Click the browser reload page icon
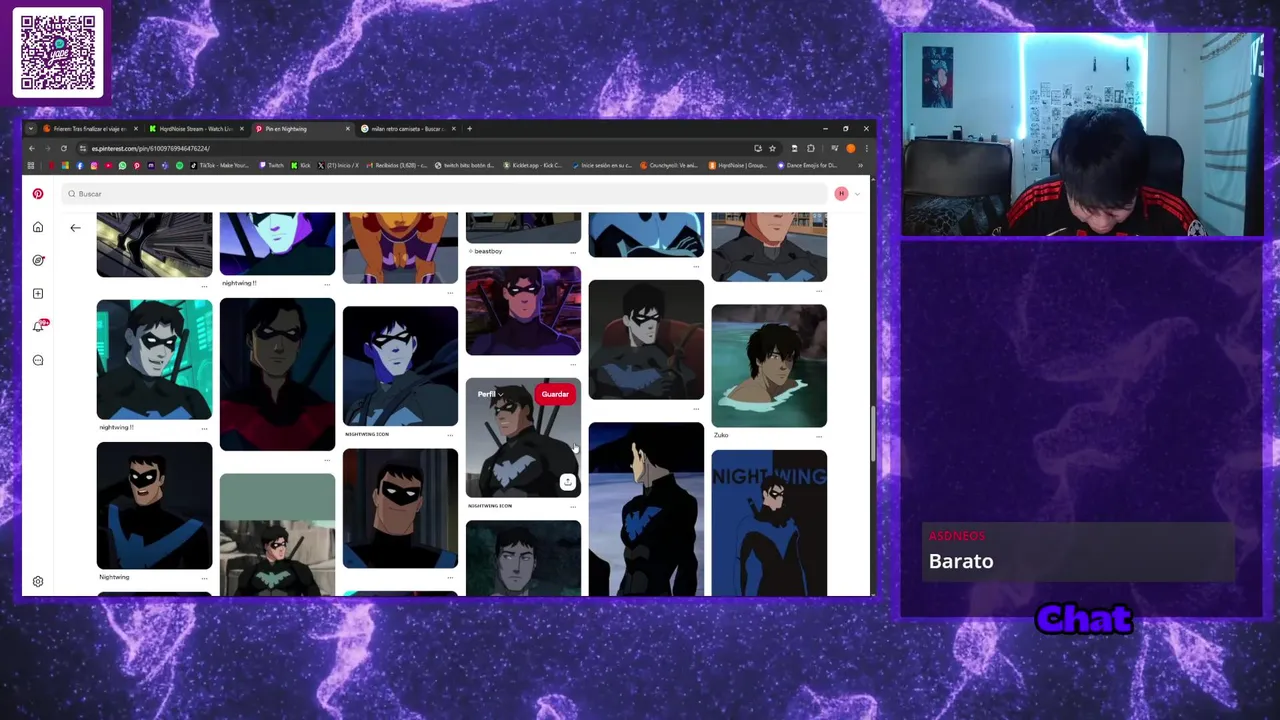This screenshot has height=720, width=1280. coord(63,148)
